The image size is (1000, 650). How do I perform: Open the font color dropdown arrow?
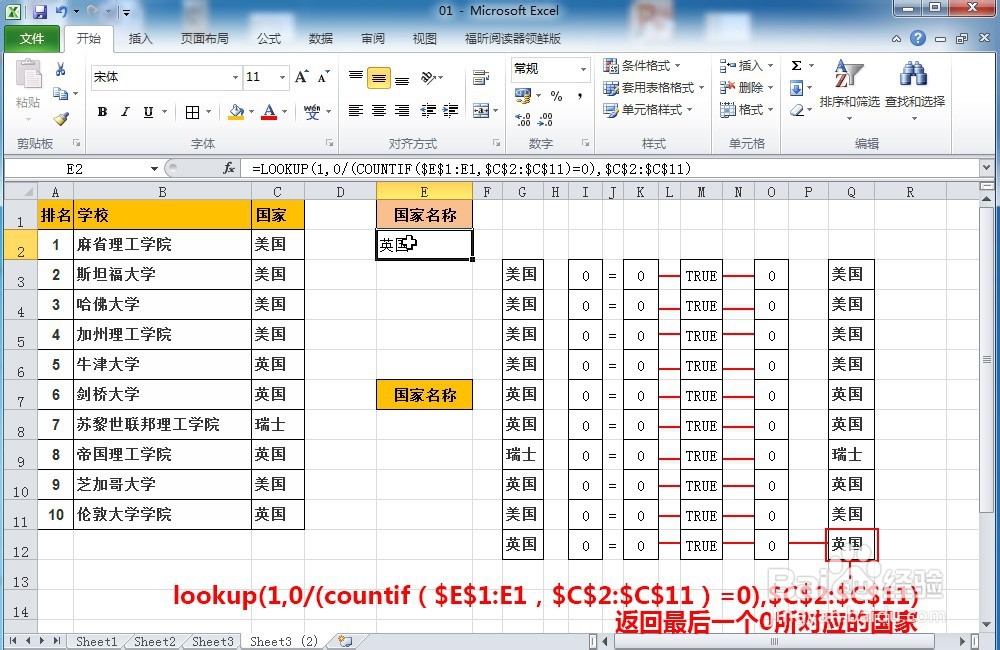284,112
